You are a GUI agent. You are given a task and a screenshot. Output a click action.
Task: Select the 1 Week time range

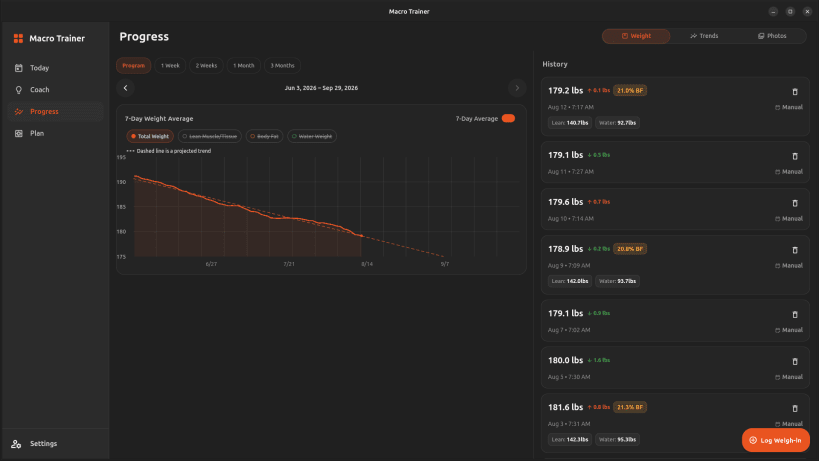point(170,66)
